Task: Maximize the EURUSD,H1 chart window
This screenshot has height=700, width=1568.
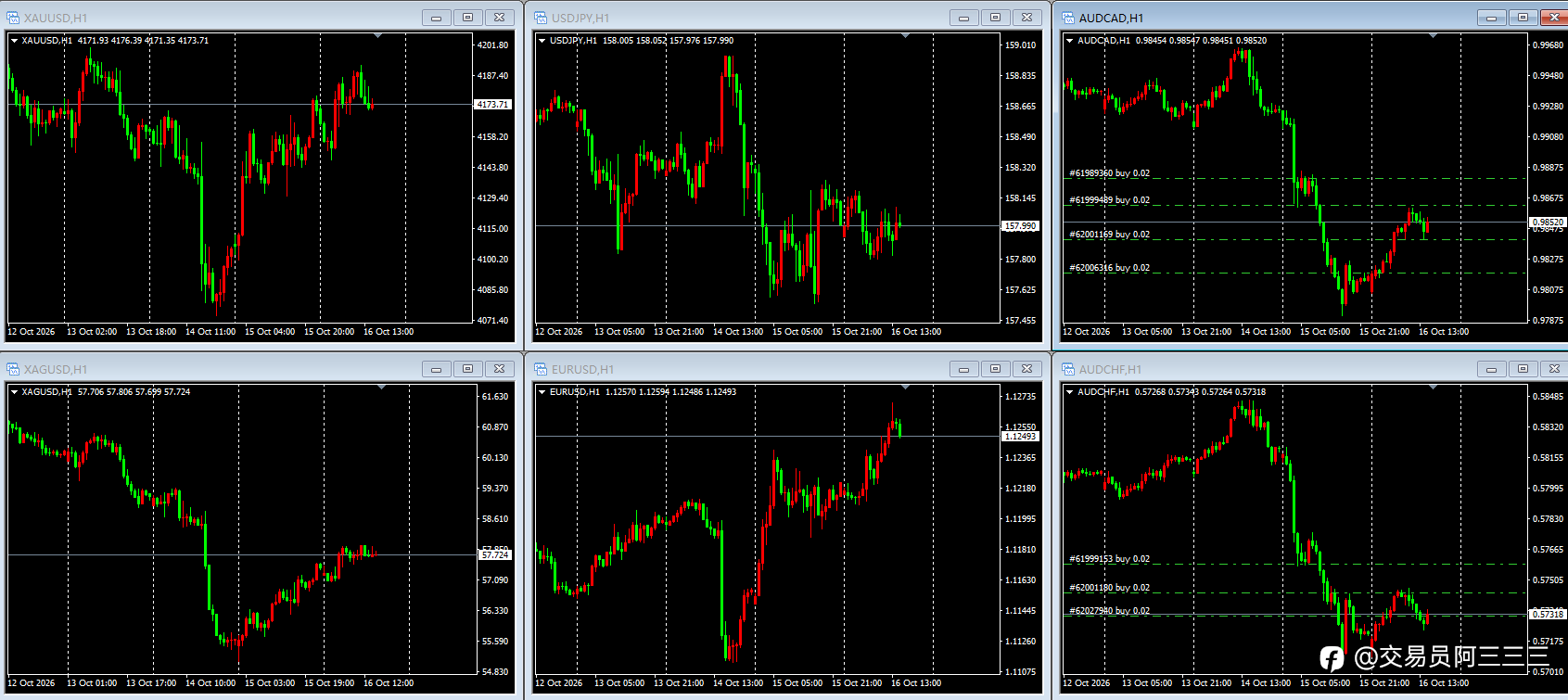Action: [995, 369]
